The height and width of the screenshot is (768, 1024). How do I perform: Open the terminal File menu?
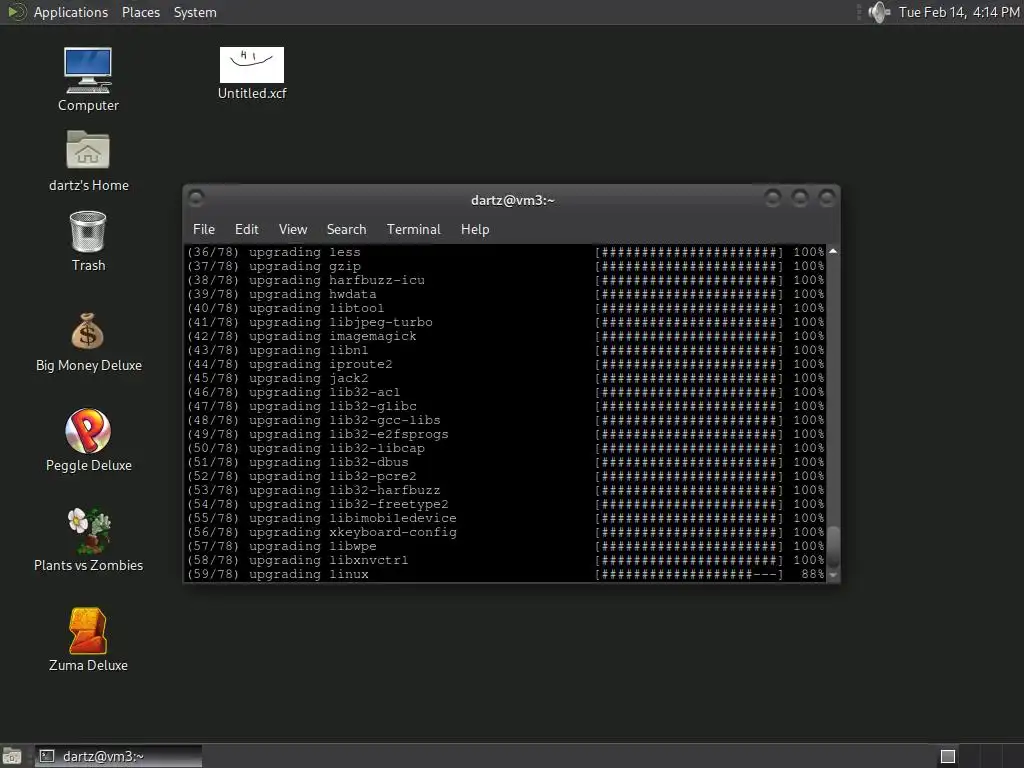click(x=204, y=229)
